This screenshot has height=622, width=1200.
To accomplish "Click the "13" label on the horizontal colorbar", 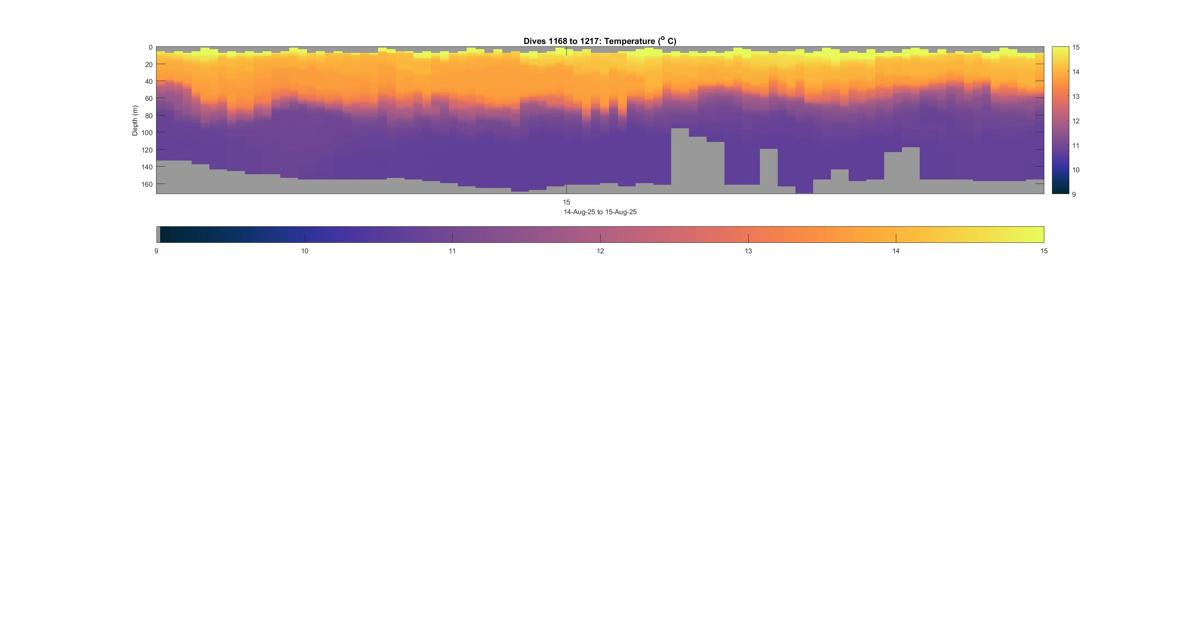I will click(x=748, y=251).
